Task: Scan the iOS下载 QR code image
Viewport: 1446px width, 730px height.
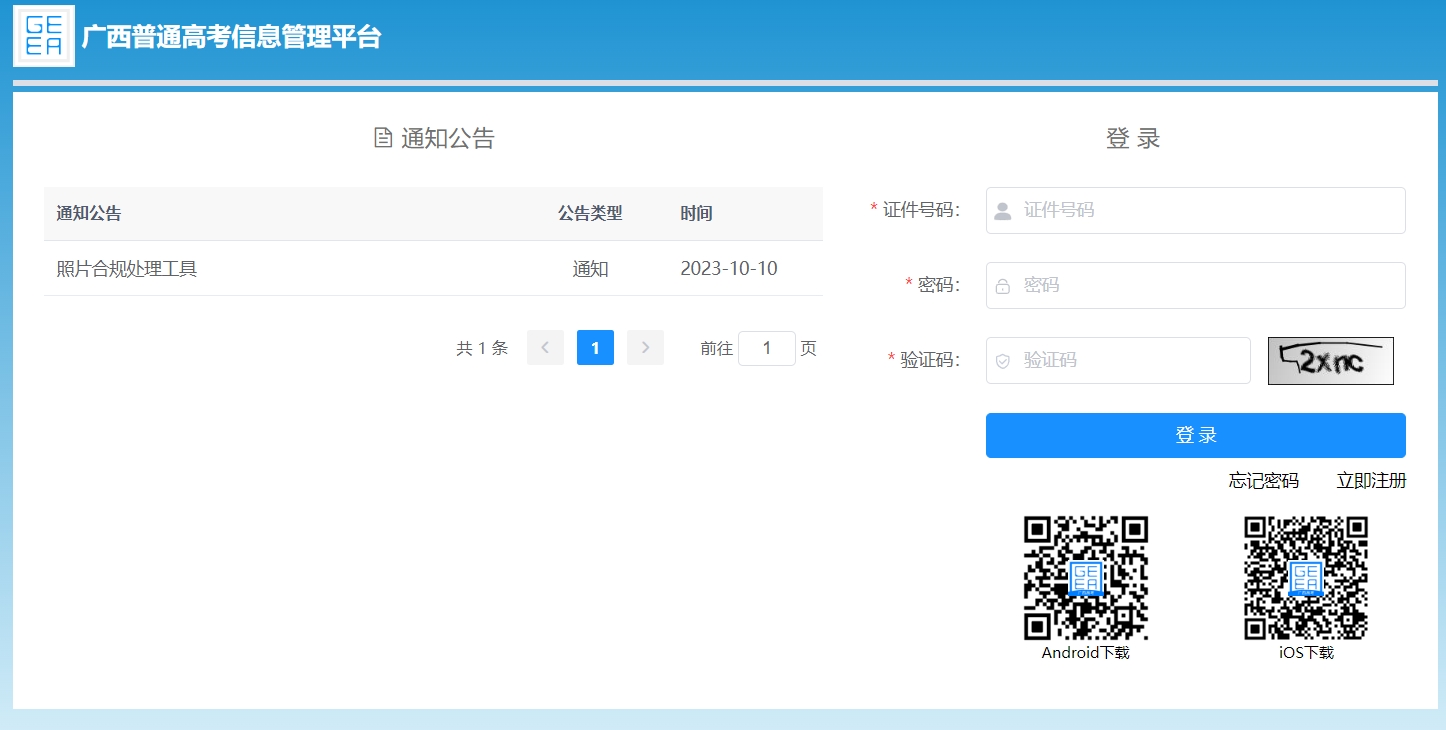Action: coord(1306,578)
